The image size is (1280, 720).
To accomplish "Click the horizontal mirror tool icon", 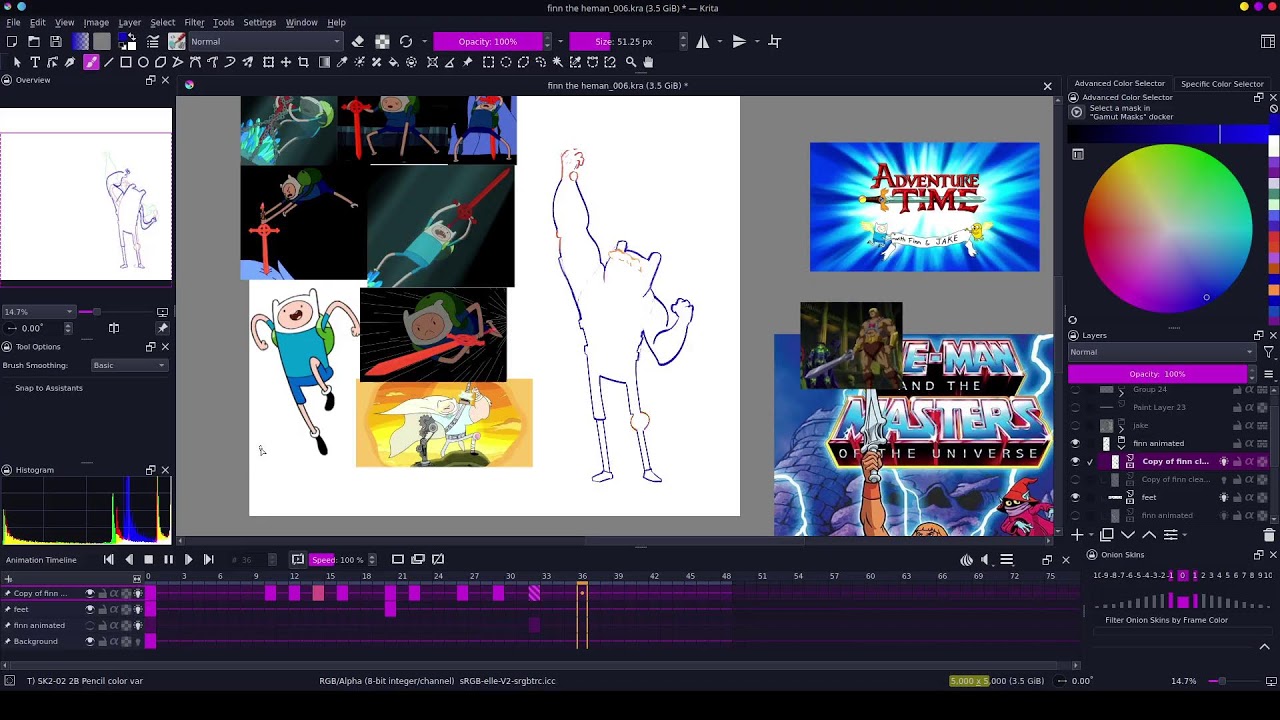I will 703,41.
